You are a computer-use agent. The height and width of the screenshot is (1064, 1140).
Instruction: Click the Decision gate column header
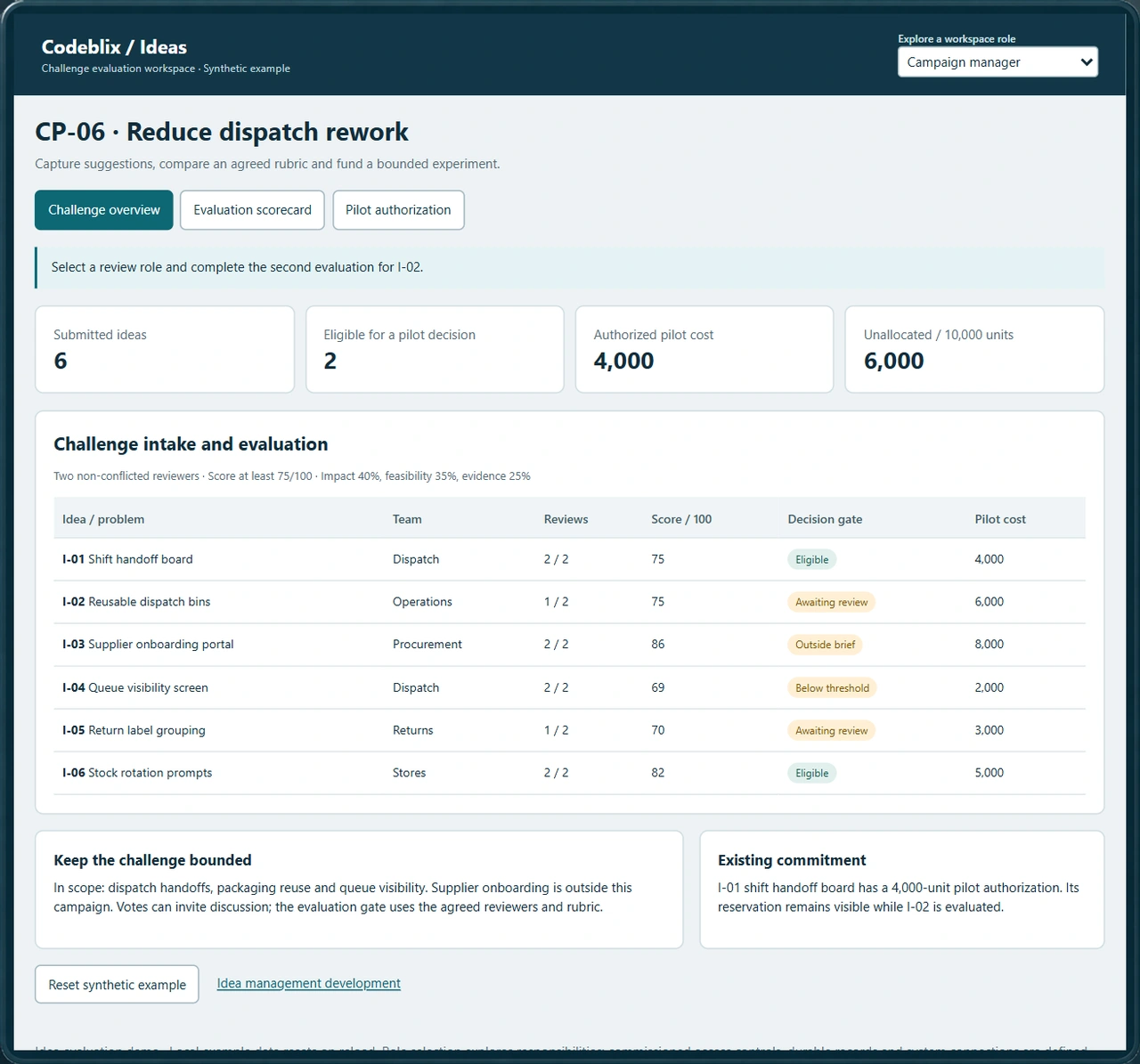coord(825,519)
